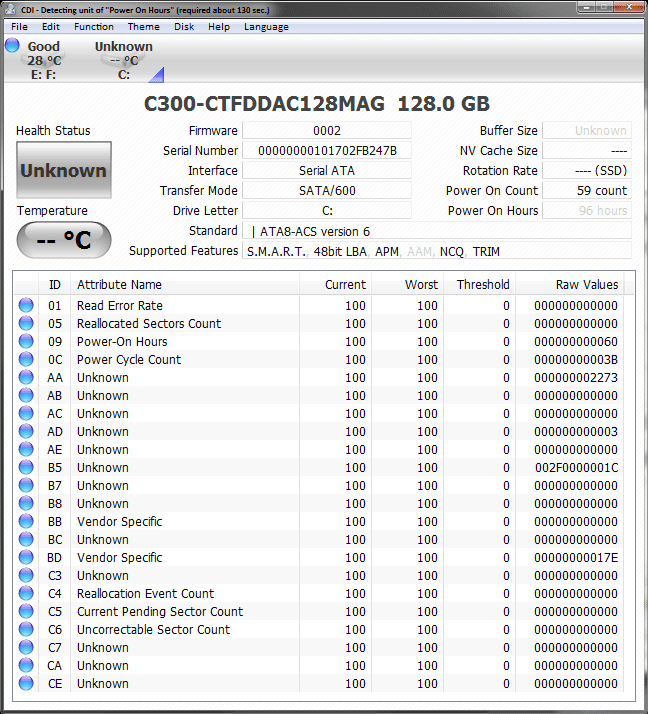Select the Power Cycle Count name
Viewport: 648px width, 714px height.
129,360
